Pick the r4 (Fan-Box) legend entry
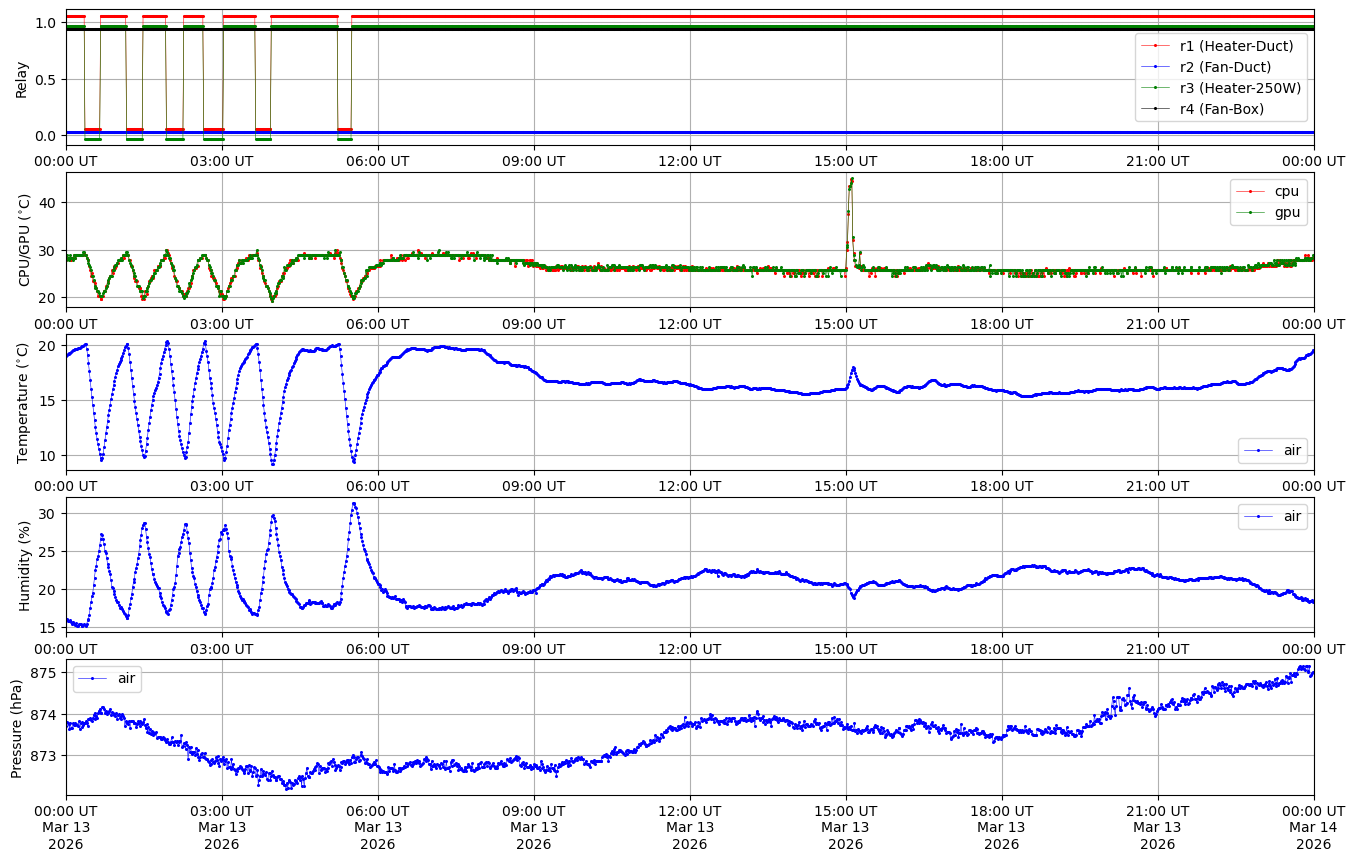 [x=1221, y=109]
